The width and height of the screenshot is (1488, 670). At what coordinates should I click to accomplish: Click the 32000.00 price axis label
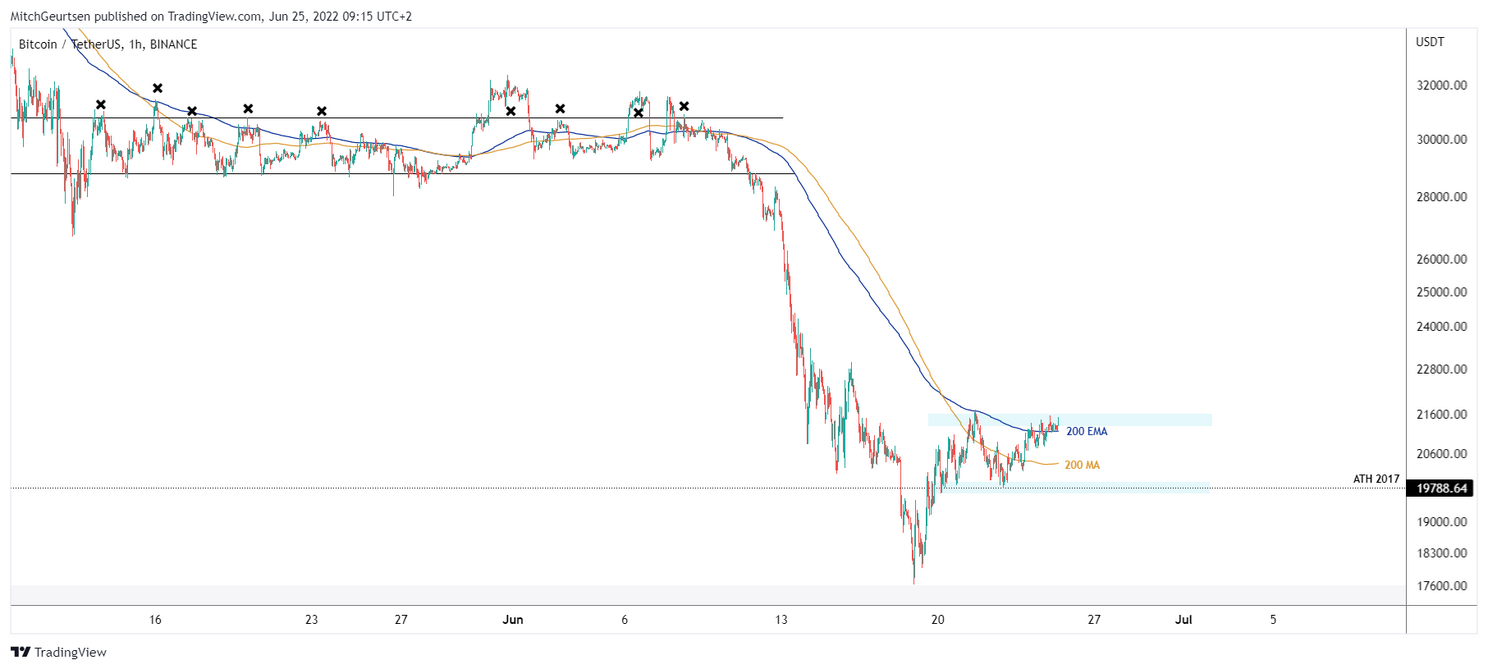coord(1441,86)
